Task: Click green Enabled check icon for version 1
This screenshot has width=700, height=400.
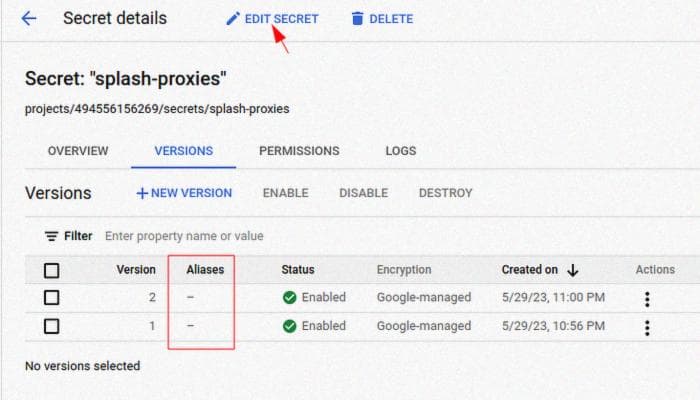Action: point(290,326)
